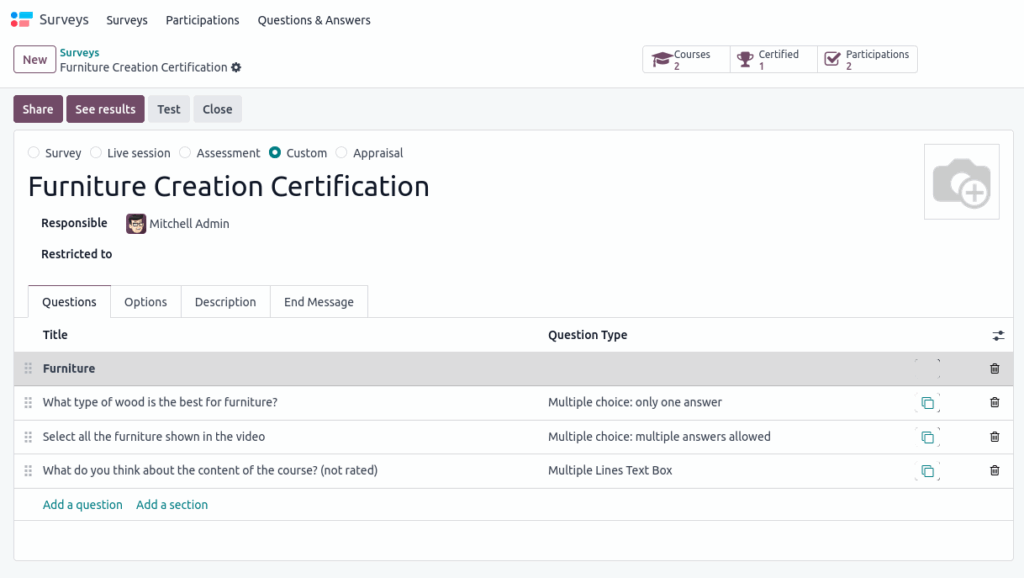Duplicate the 'Select all the furniture' question

tap(927, 437)
